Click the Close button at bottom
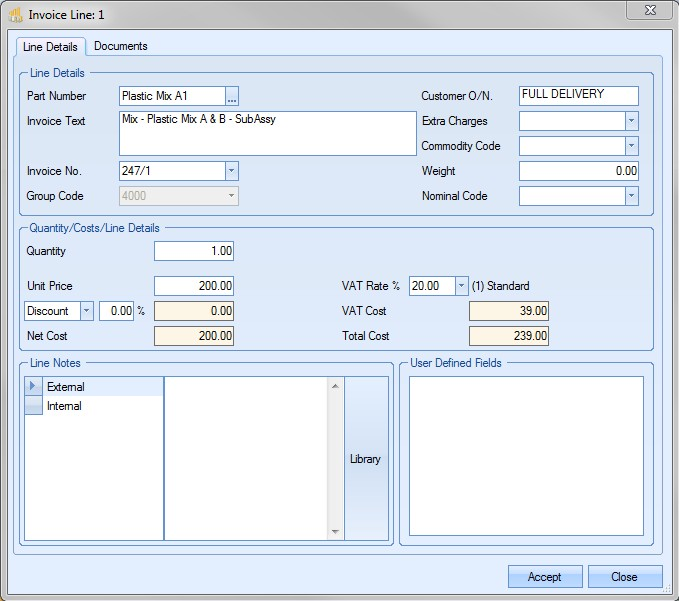This screenshot has width=679, height=601. pos(625,577)
